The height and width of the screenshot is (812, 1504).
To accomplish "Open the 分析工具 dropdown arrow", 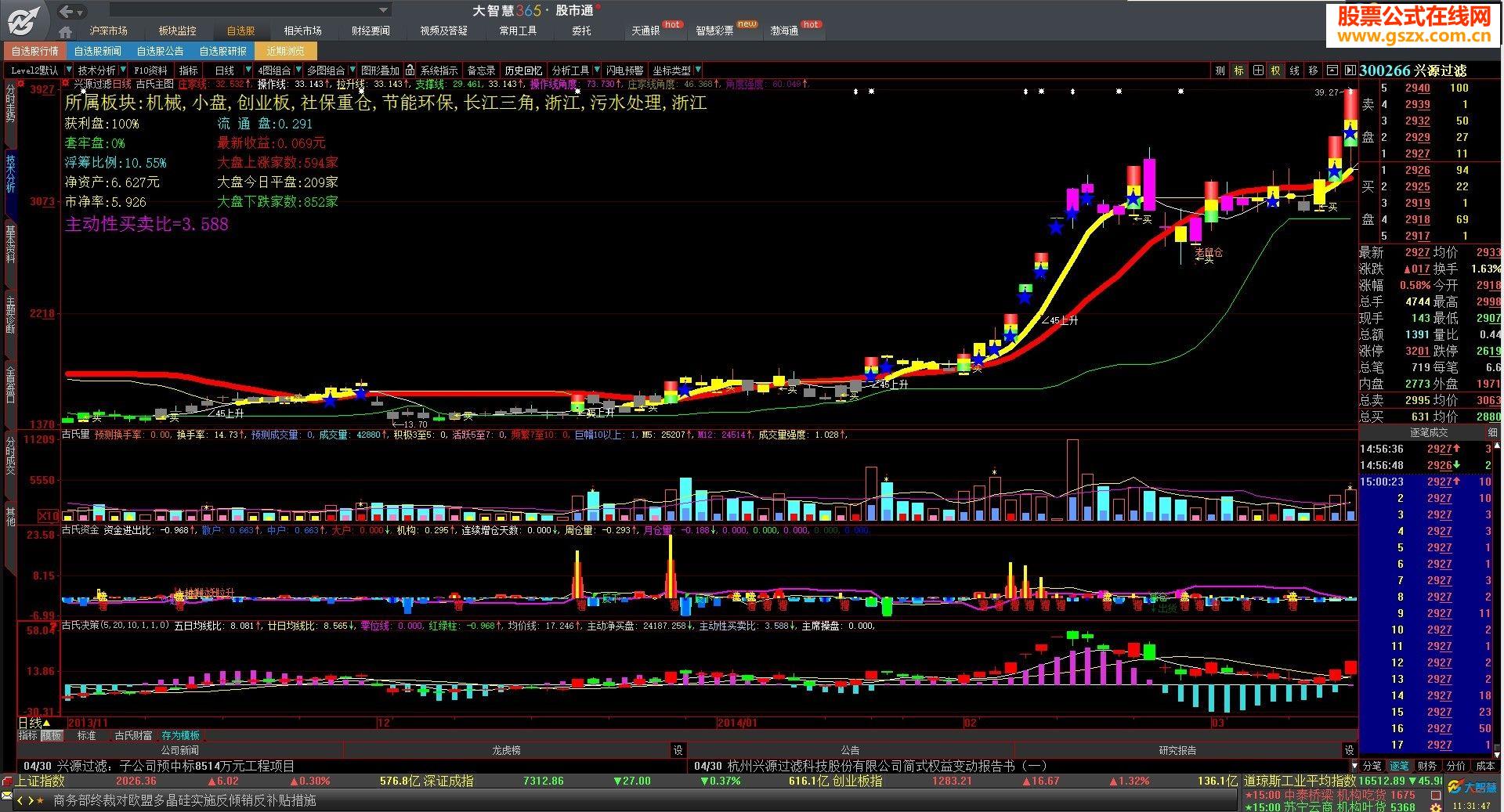I will point(596,70).
